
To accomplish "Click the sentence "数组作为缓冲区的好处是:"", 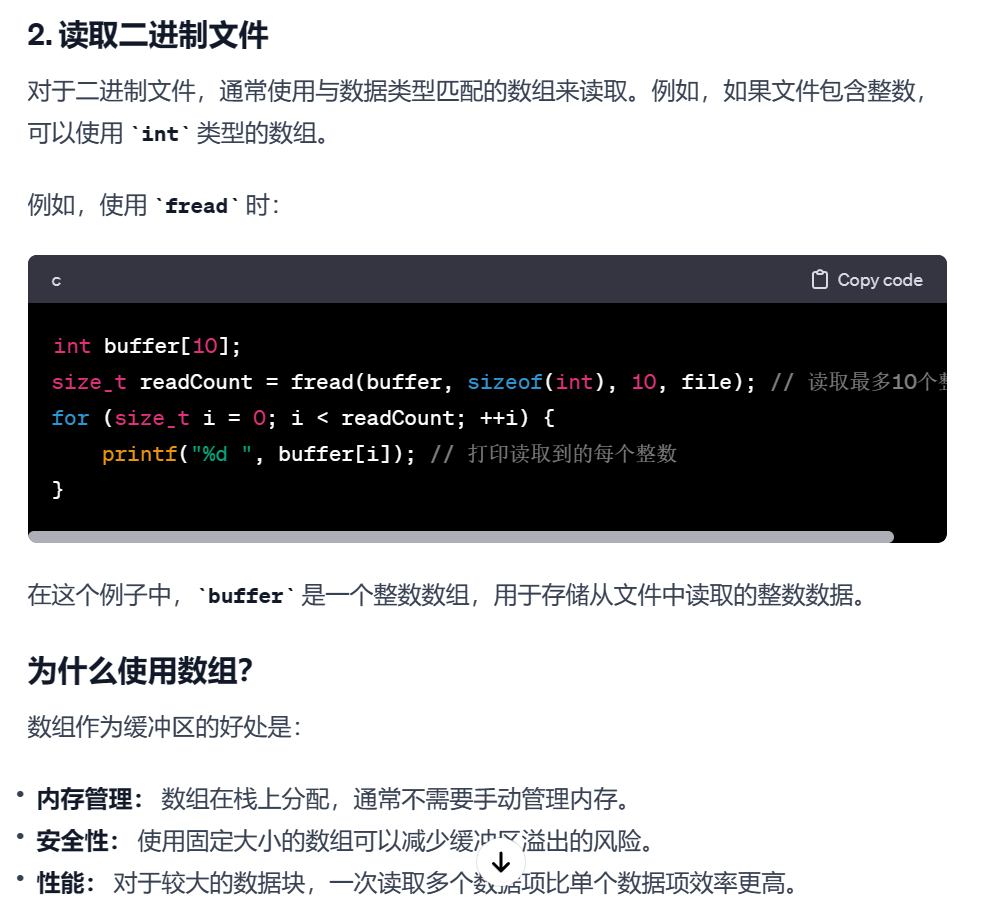I will coord(165,727).
